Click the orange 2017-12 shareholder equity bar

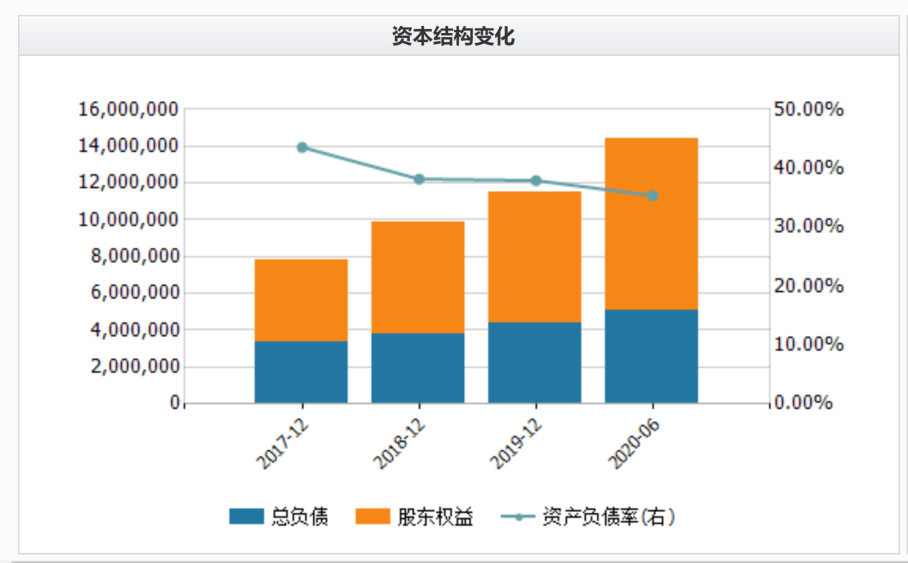point(301,300)
